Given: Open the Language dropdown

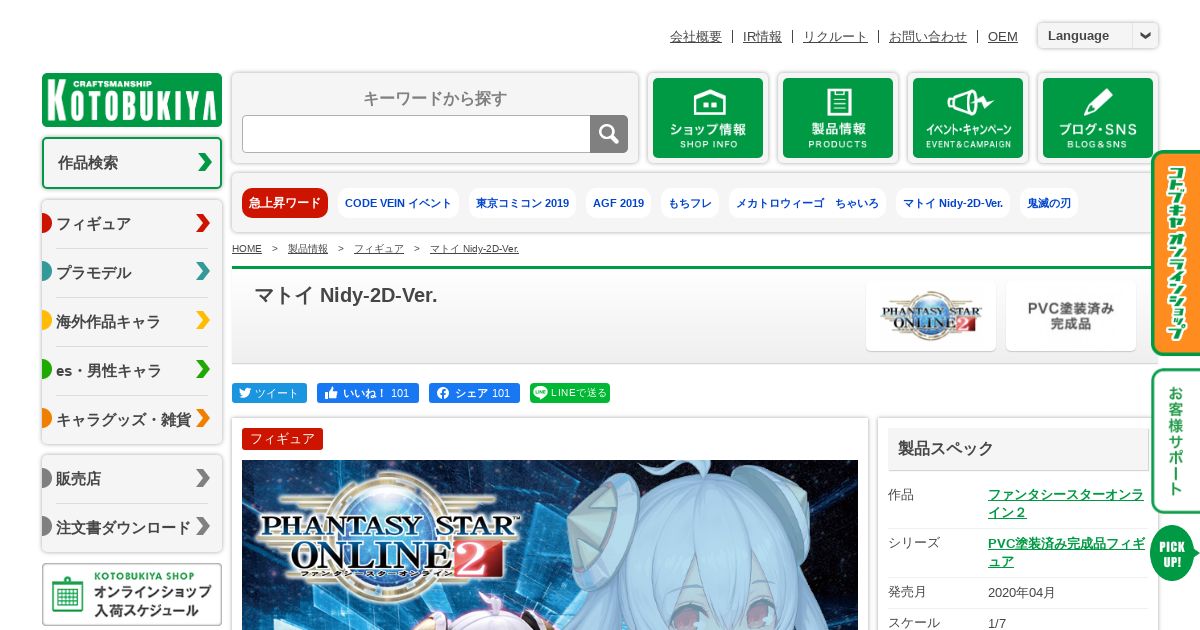Looking at the screenshot, I should click(1098, 36).
